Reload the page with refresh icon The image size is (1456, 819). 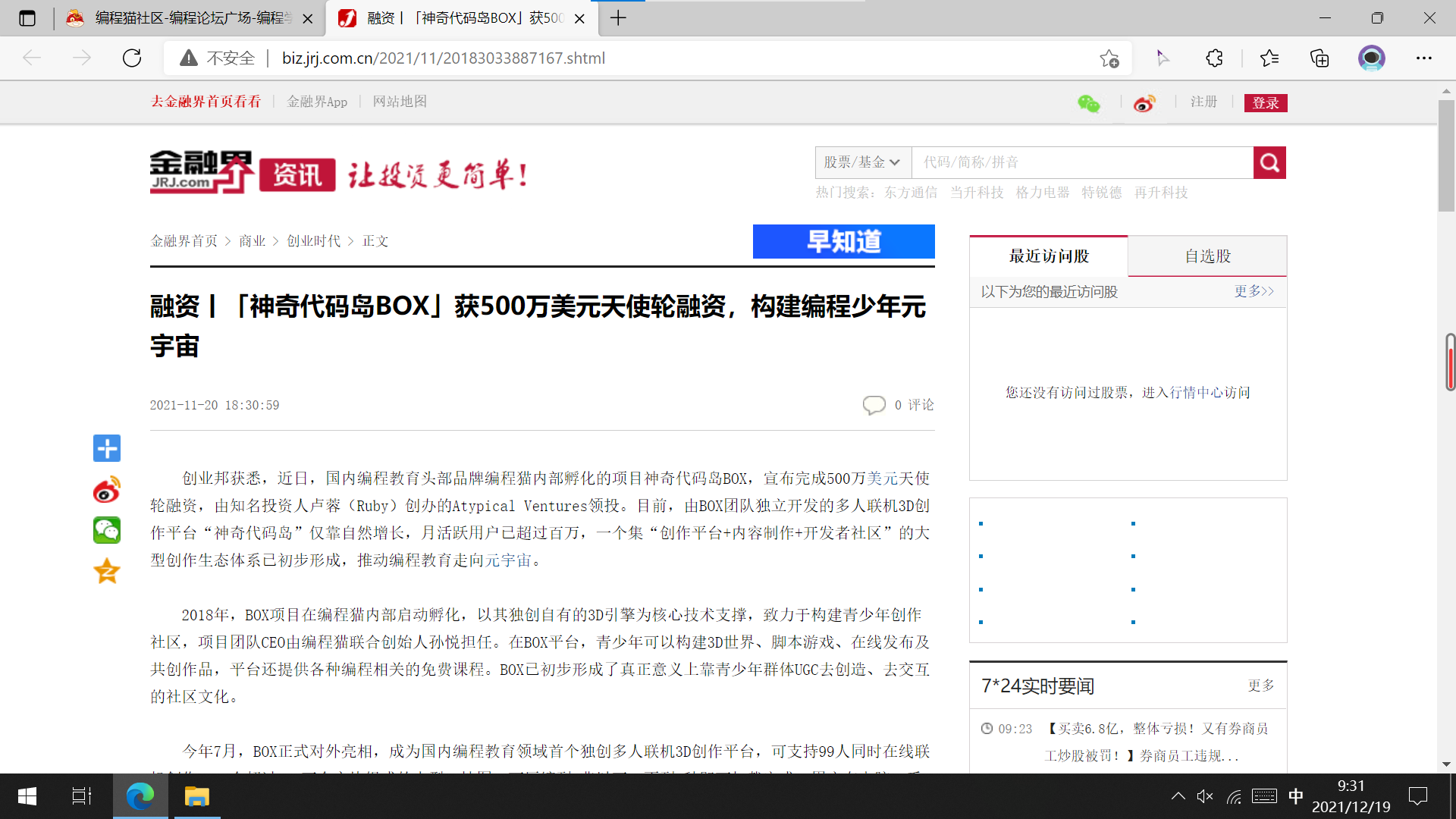132,58
